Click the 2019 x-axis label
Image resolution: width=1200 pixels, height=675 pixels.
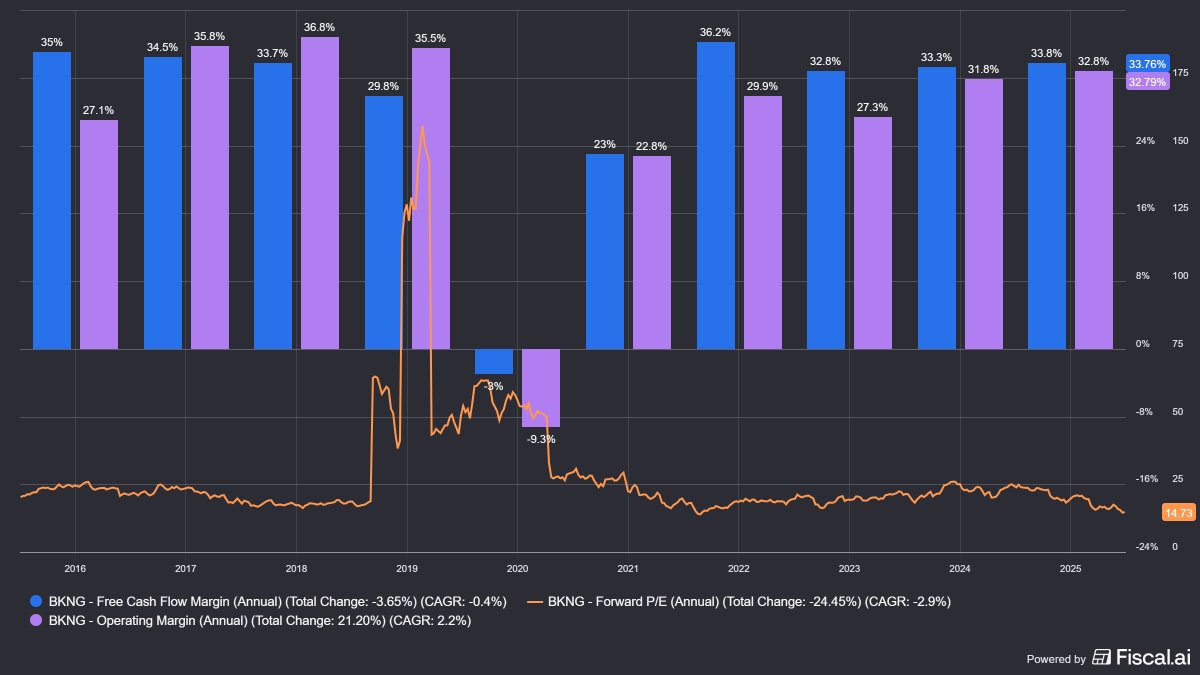pos(406,568)
